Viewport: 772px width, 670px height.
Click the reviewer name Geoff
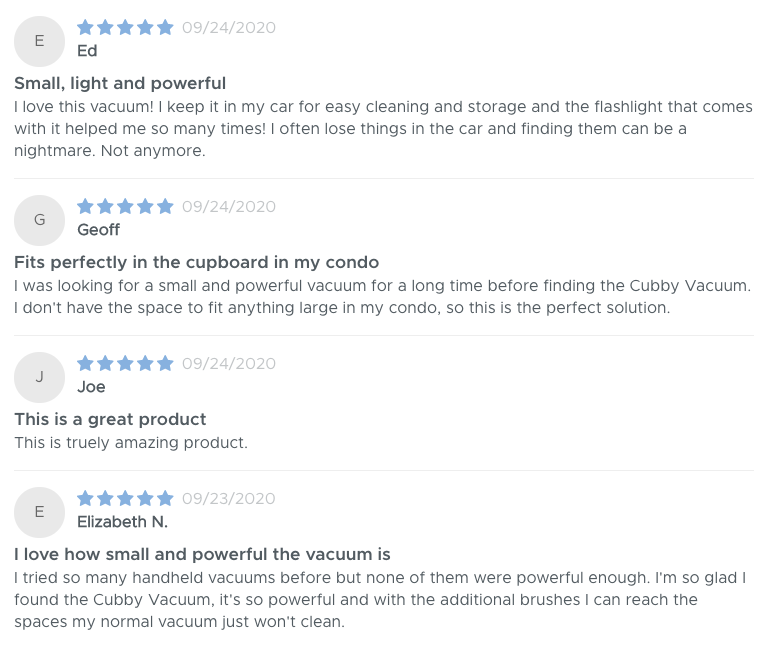coord(98,230)
